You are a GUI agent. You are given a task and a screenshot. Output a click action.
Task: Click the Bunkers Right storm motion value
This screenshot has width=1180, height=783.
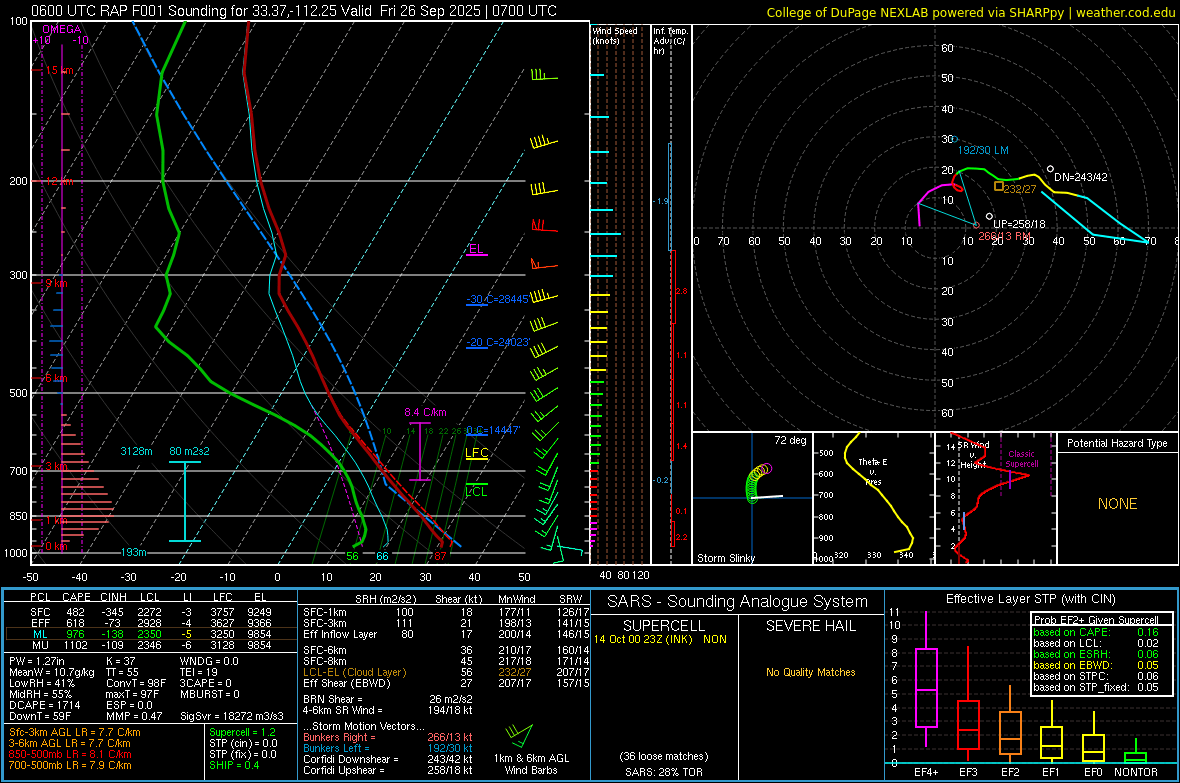tap(449, 737)
